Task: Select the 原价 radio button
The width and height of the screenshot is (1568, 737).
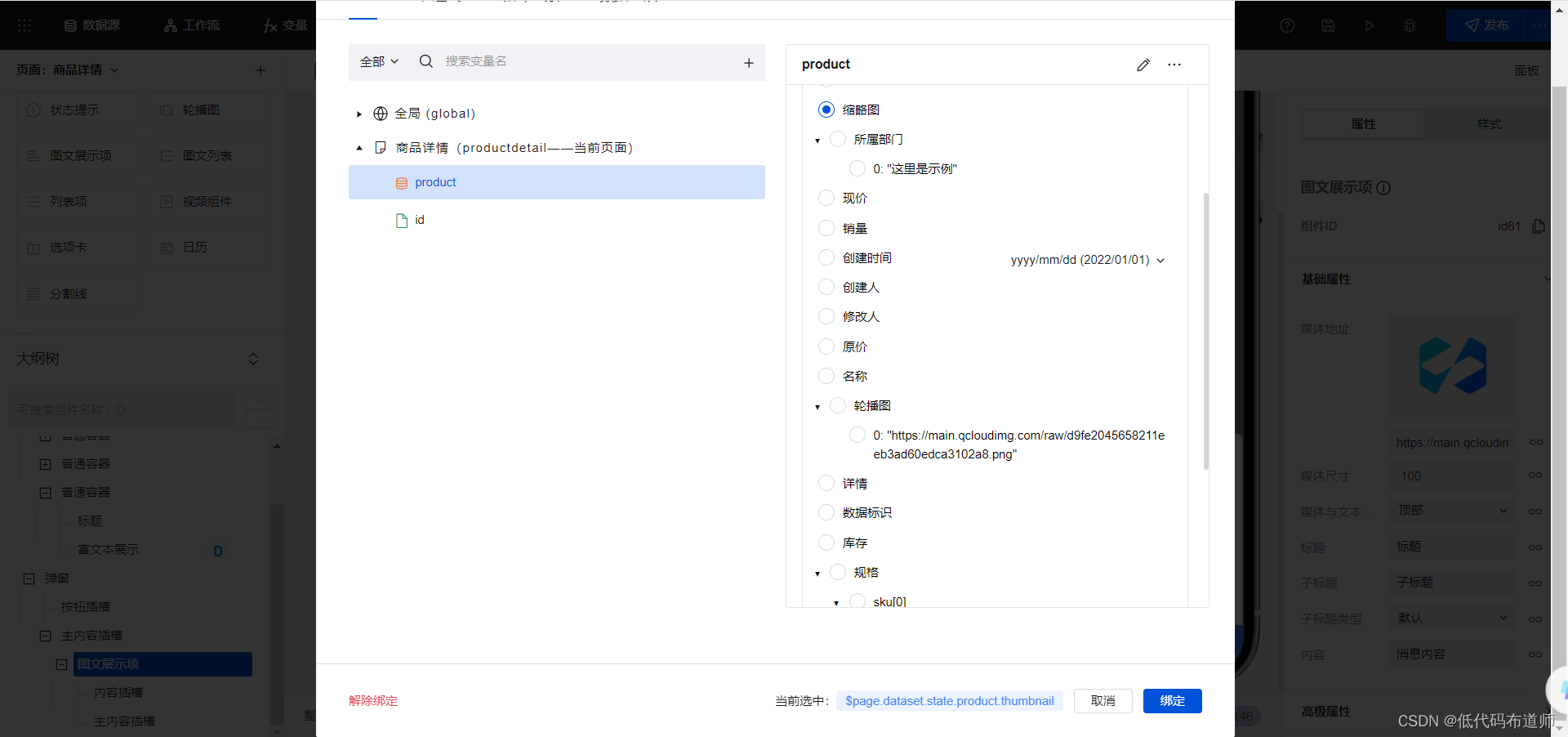Action: click(x=826, y=347)
